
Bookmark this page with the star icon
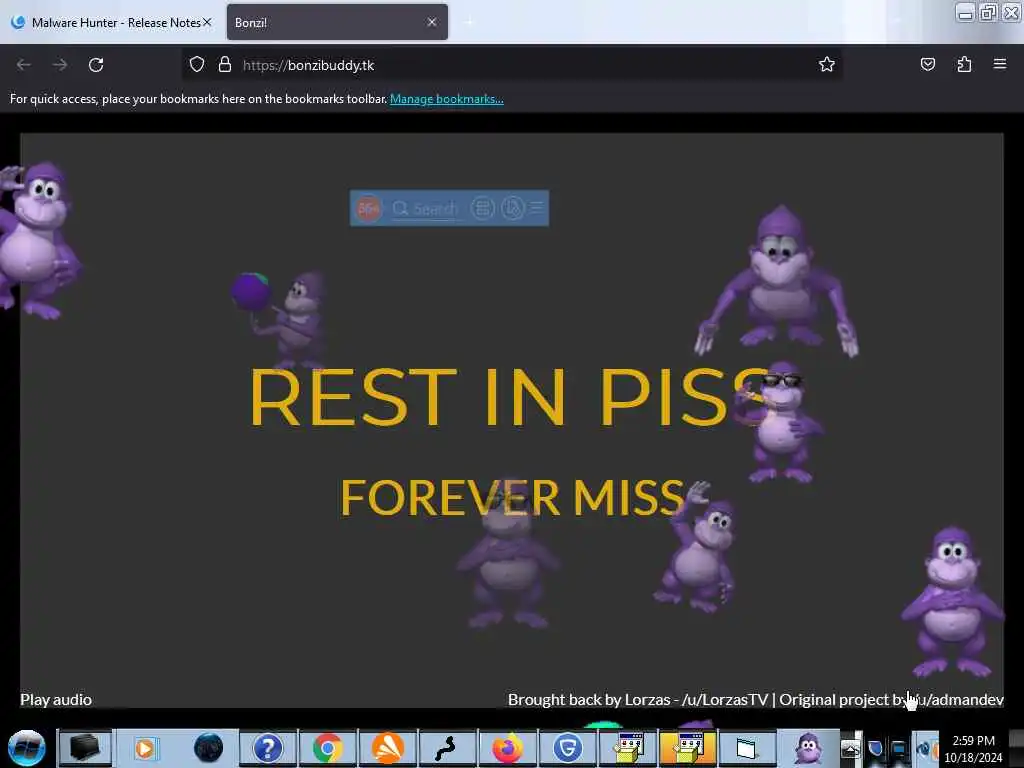click(827, 64)
